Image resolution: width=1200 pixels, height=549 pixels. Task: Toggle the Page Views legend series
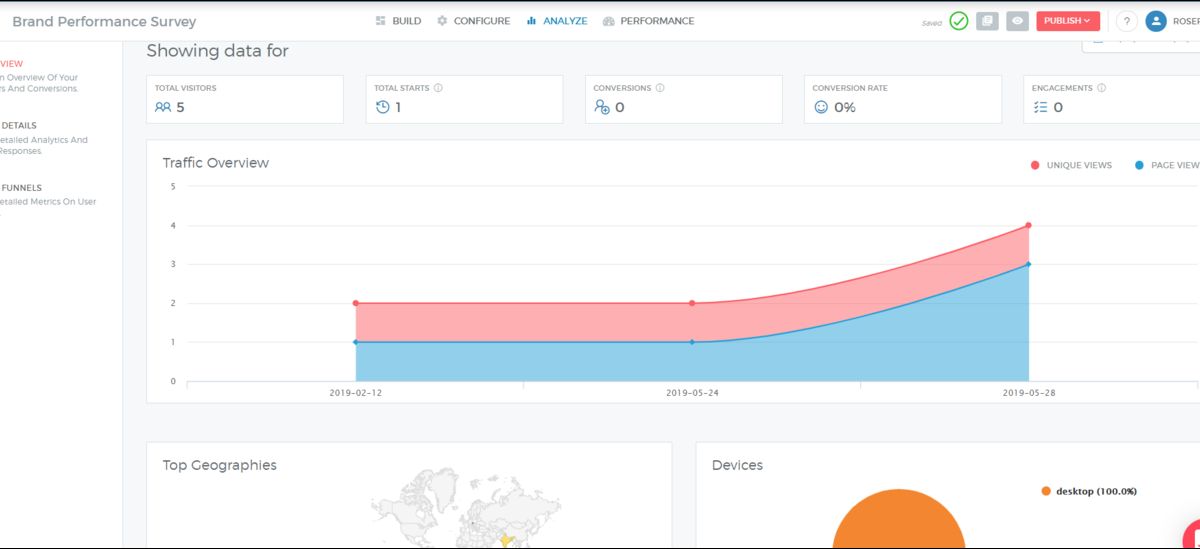tap(1166, 165)
